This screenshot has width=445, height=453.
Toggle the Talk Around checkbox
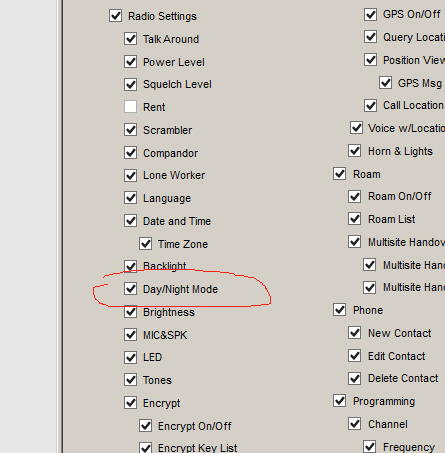point(130,39)
